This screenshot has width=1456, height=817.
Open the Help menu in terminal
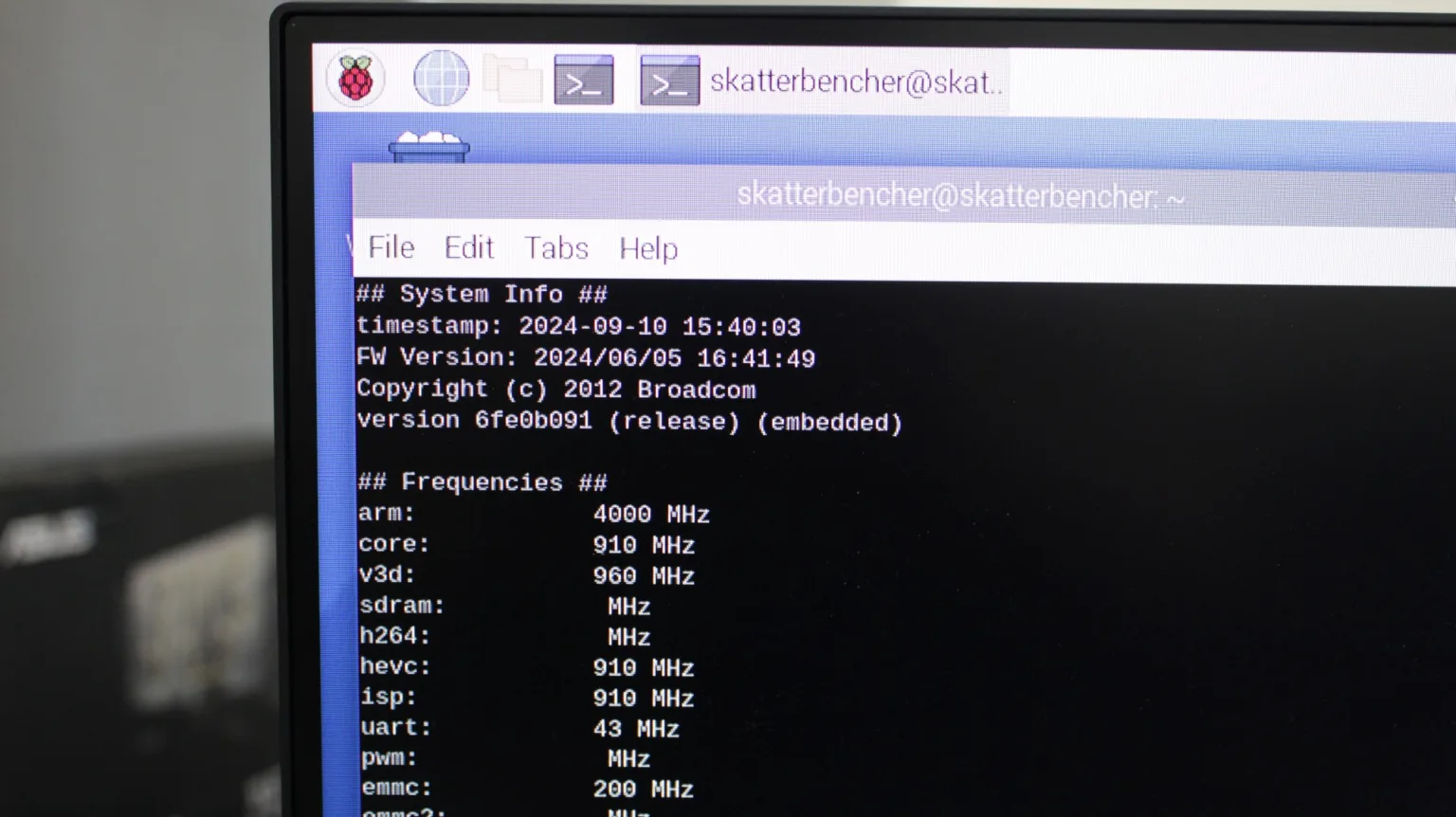click(x=648, y=249)
